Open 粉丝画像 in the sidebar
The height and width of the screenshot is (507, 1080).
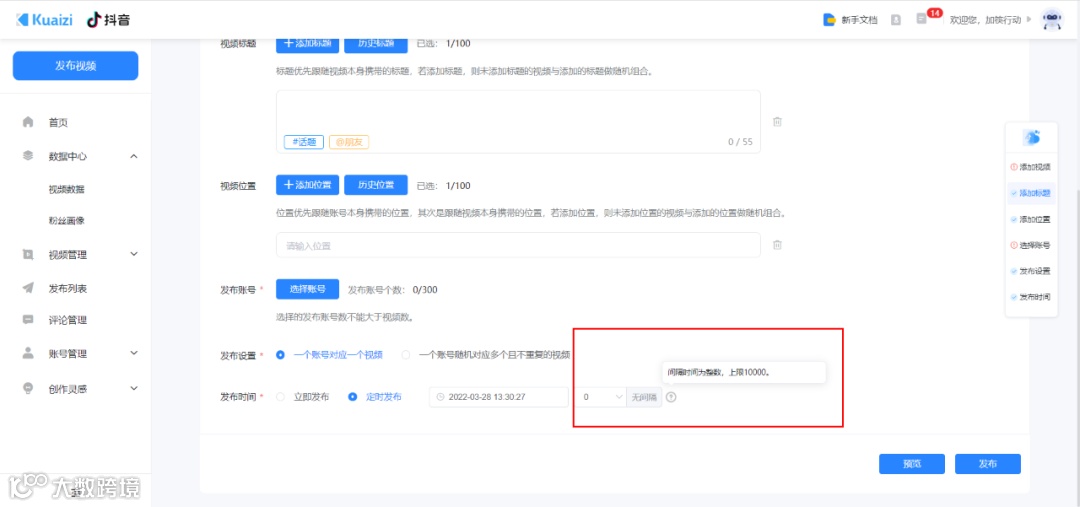(x=66, y=221)
